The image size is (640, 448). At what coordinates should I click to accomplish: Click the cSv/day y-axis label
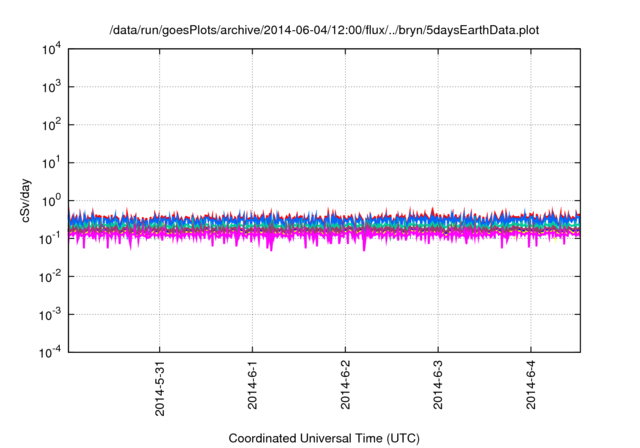click(25, 200)
